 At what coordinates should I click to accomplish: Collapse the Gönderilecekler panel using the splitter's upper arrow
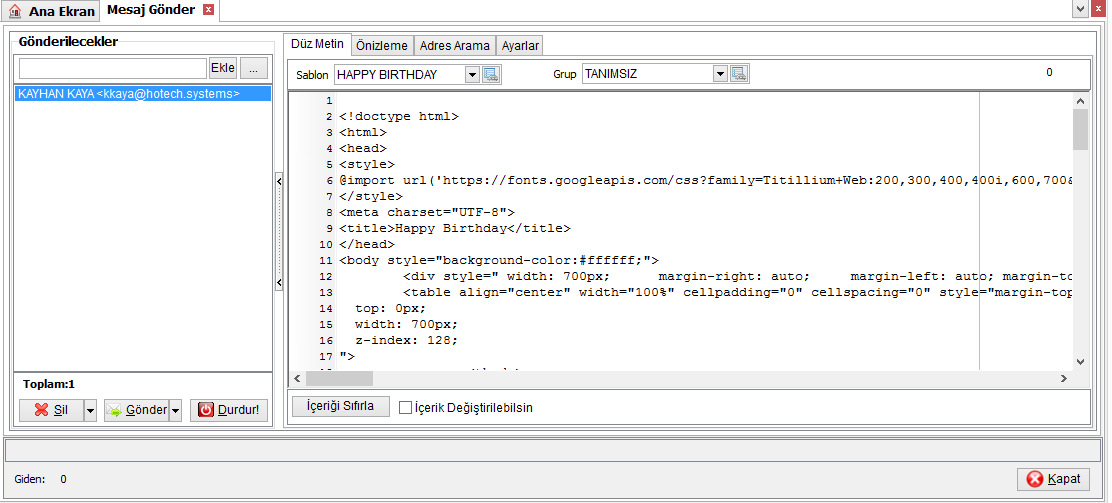[x=279, y=182]
